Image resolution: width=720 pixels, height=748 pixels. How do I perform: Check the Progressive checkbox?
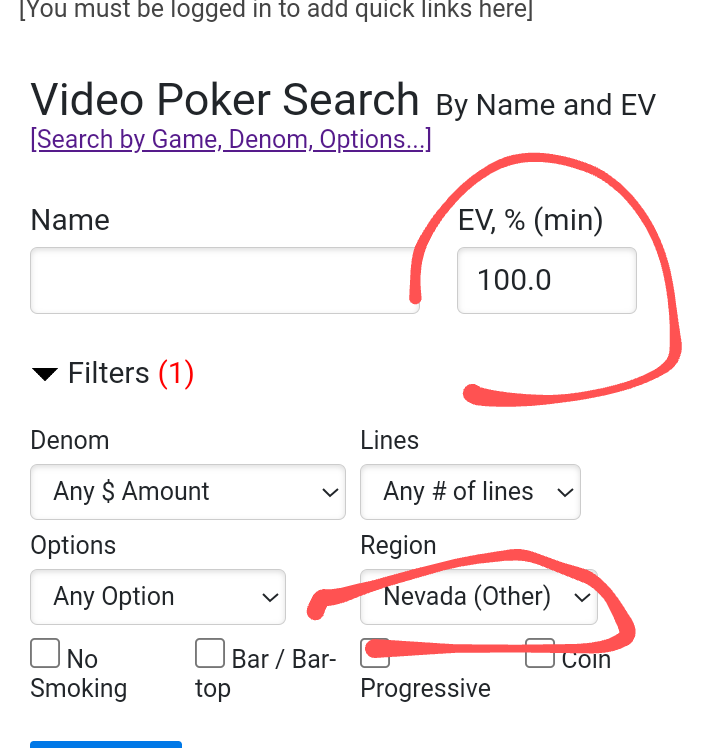375,654
